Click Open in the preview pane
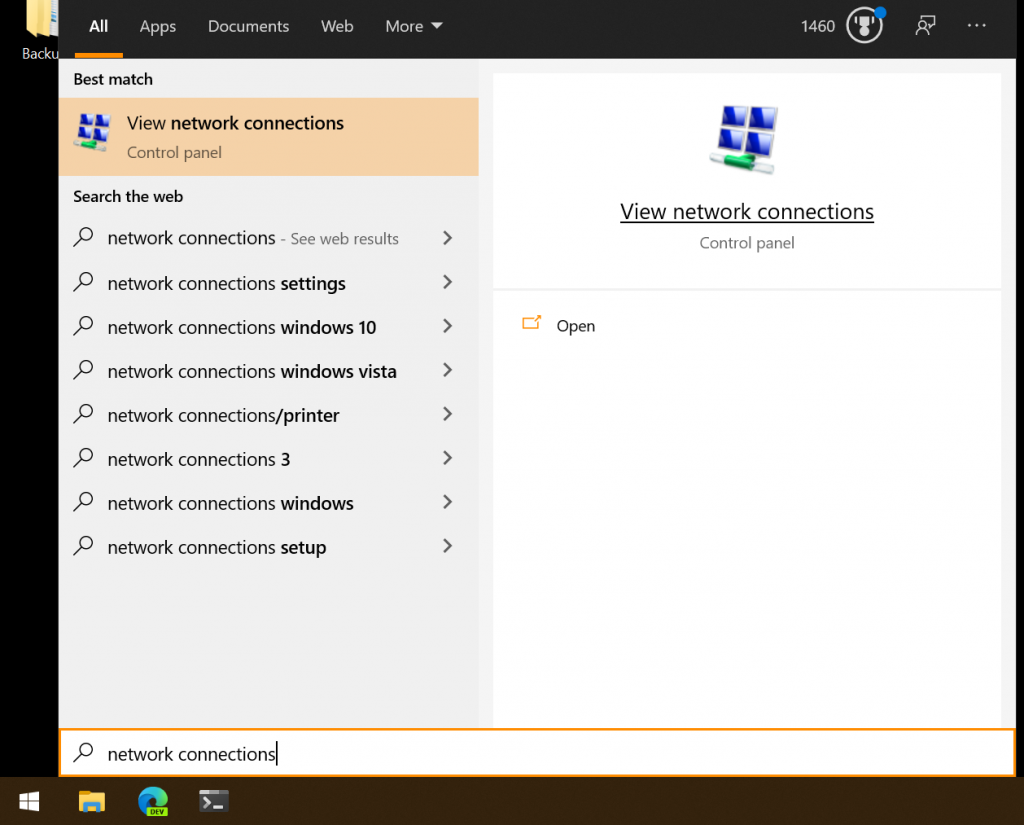Screen dimensions: 1024x825 pyautogui.click(x=575, y=325)
